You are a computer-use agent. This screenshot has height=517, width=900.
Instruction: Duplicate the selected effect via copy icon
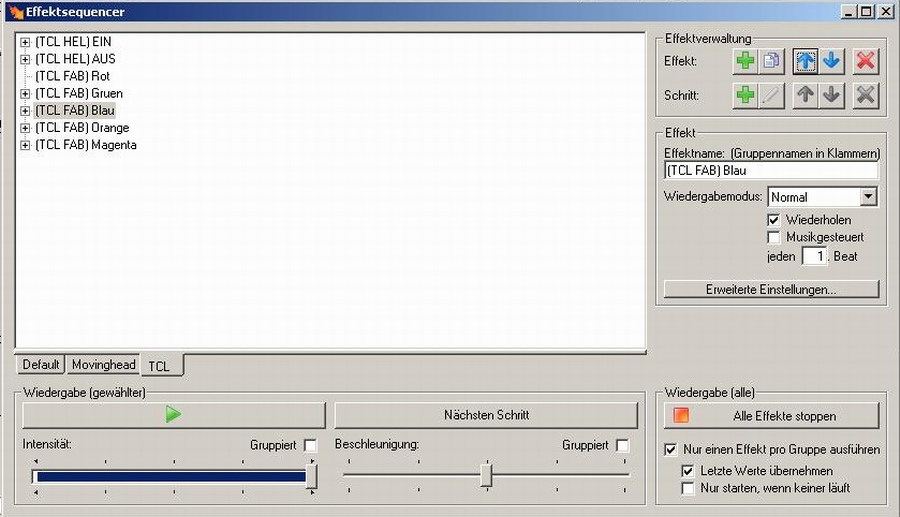click(x=772, y=61)
